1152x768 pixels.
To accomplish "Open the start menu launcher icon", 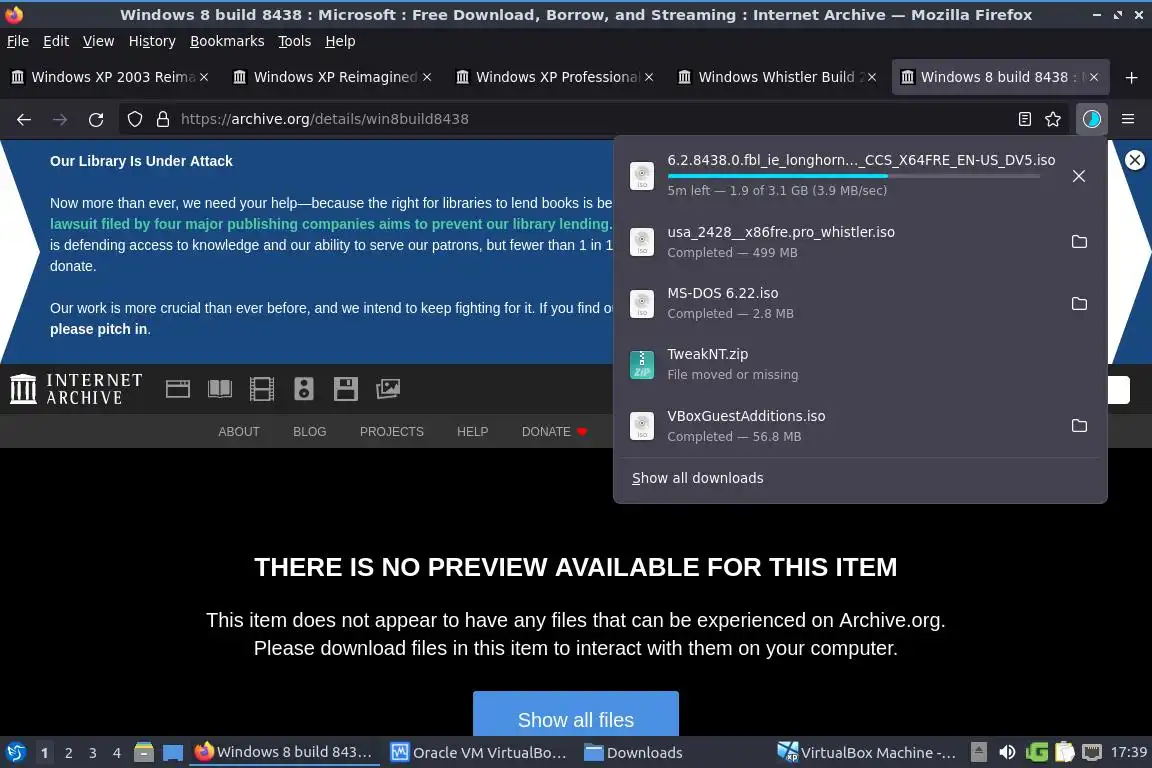I will [15, 753].
